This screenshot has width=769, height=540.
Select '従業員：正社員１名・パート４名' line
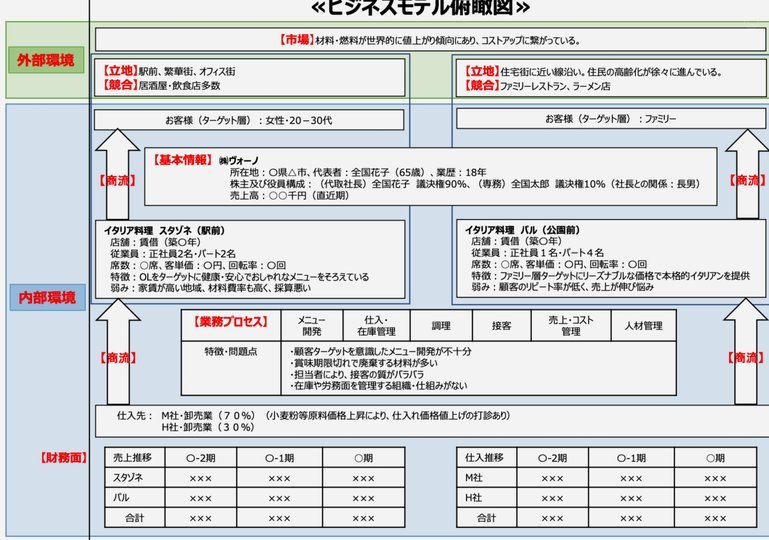tap(538, 253)
